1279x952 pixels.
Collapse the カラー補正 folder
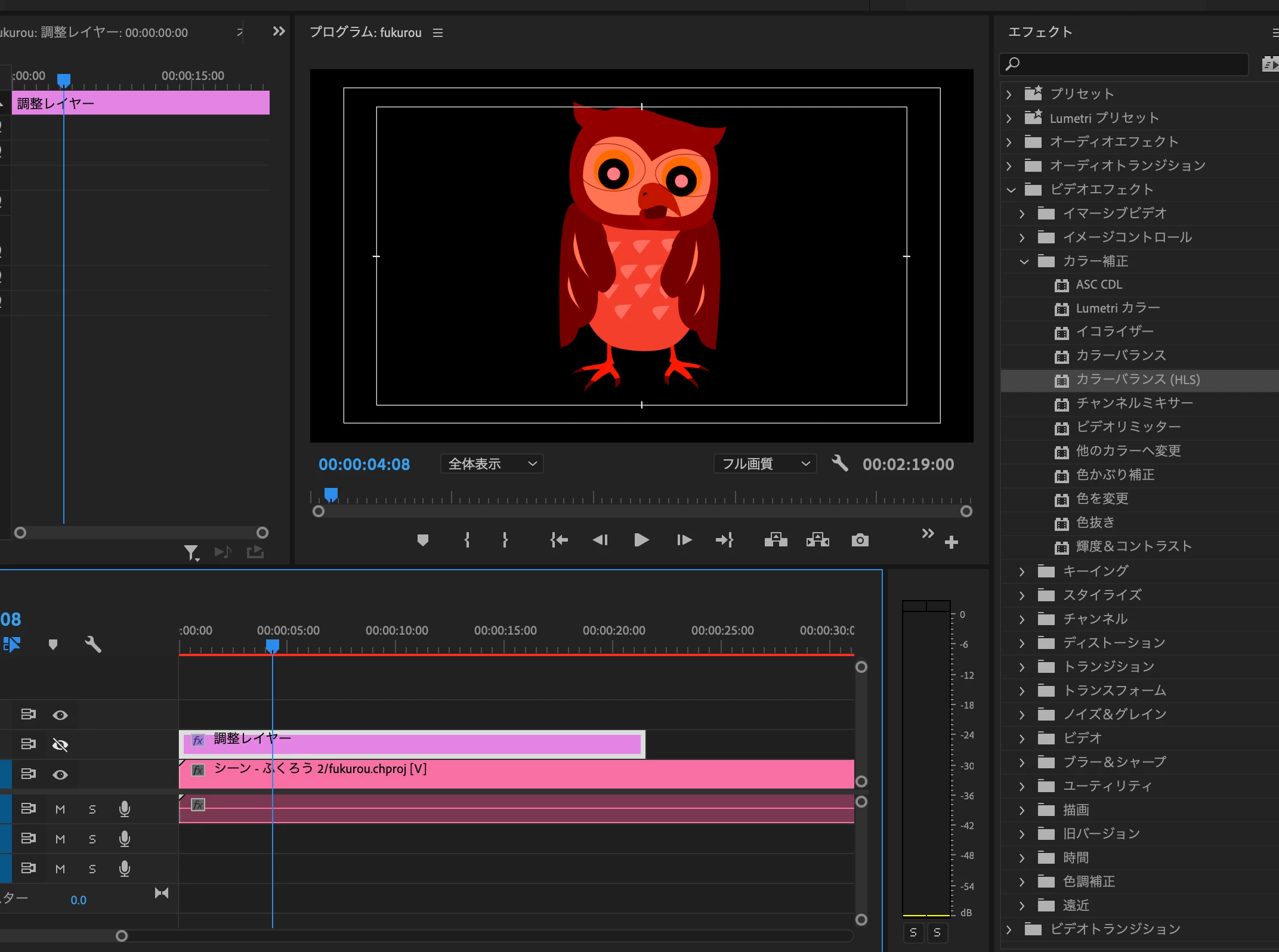pos(1024,261)
